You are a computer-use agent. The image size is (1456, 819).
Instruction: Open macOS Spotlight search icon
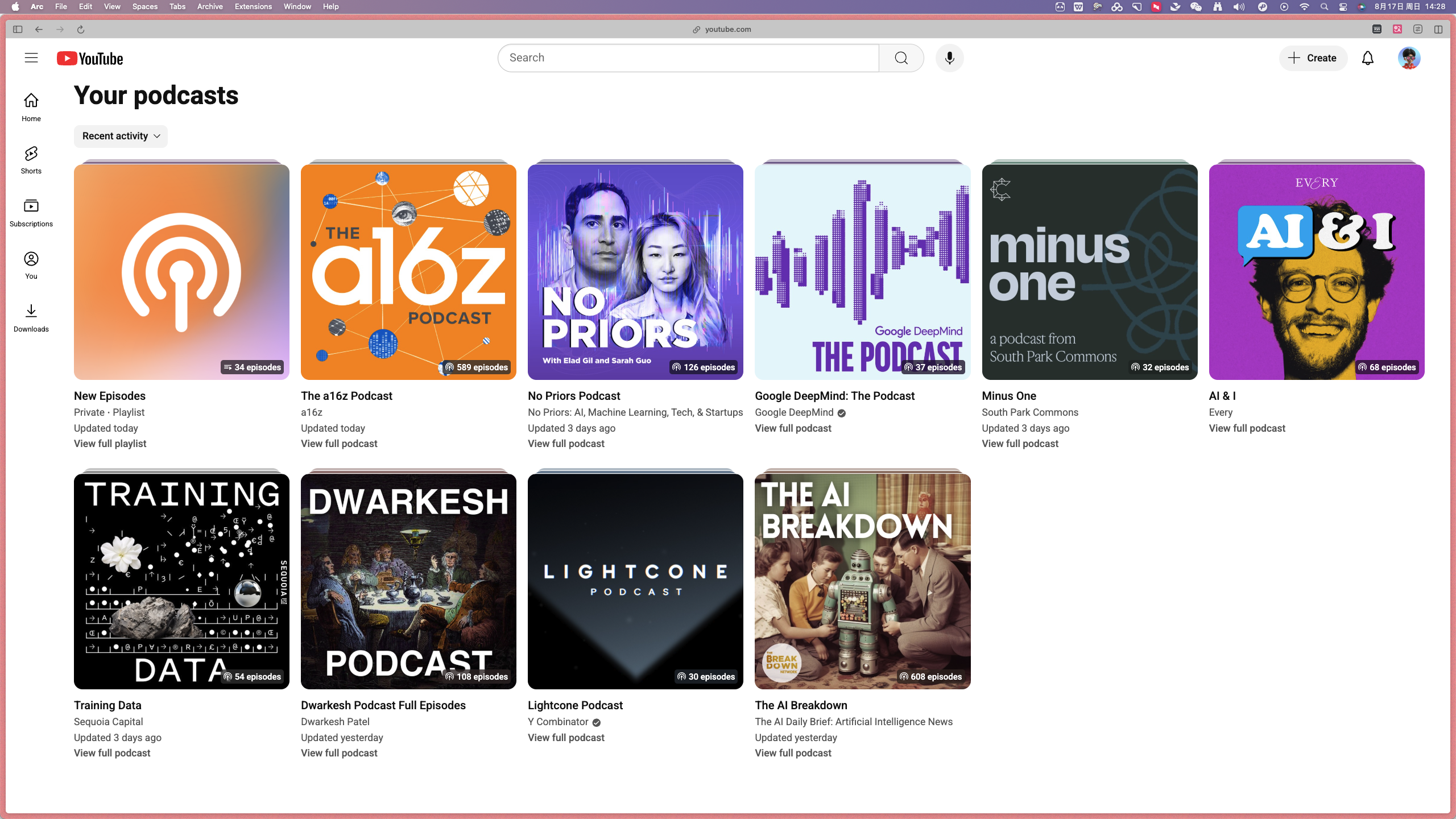pyautogui.click(x=1324, y=7)
